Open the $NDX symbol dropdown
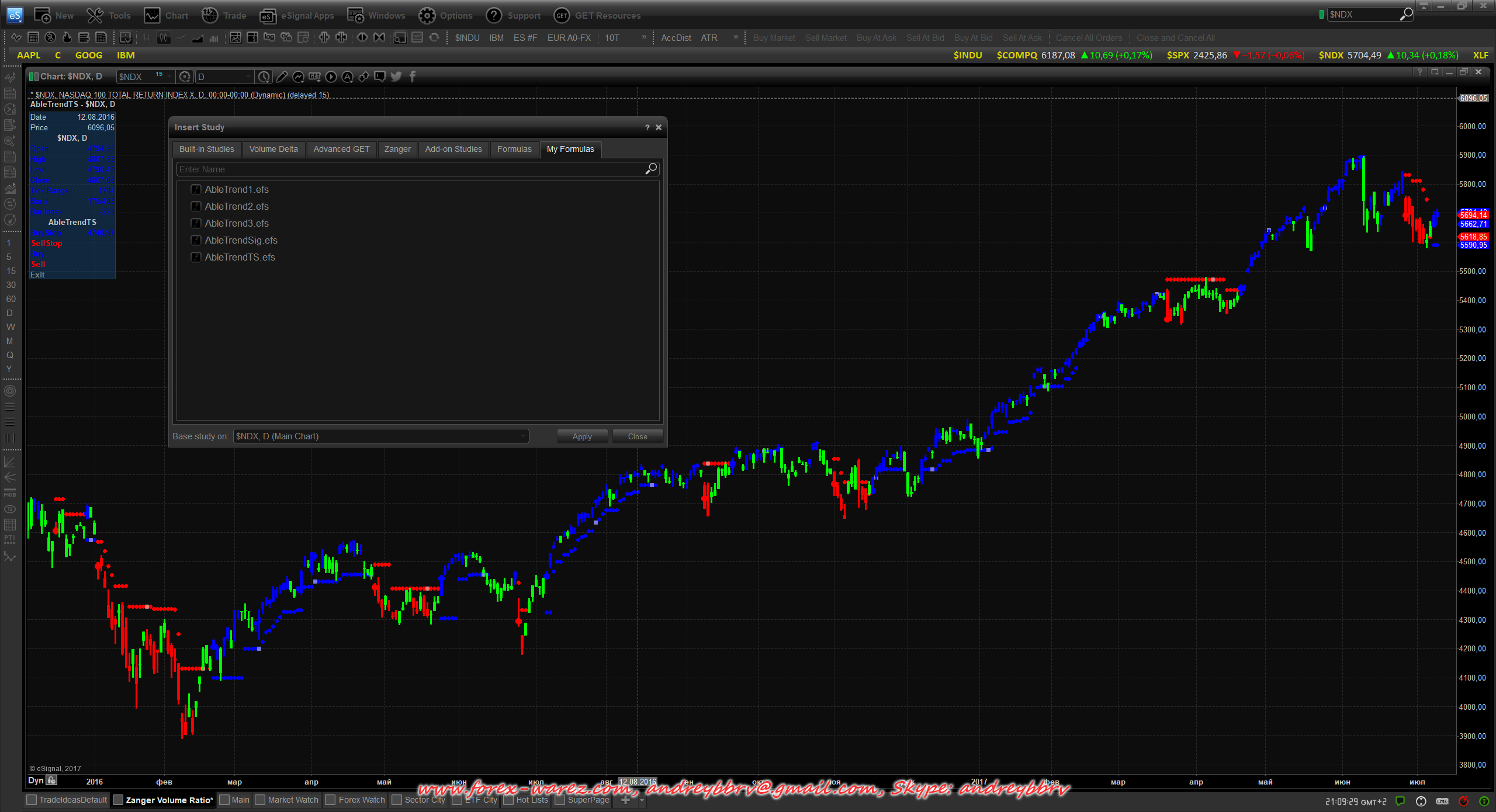 click(169, 77)
